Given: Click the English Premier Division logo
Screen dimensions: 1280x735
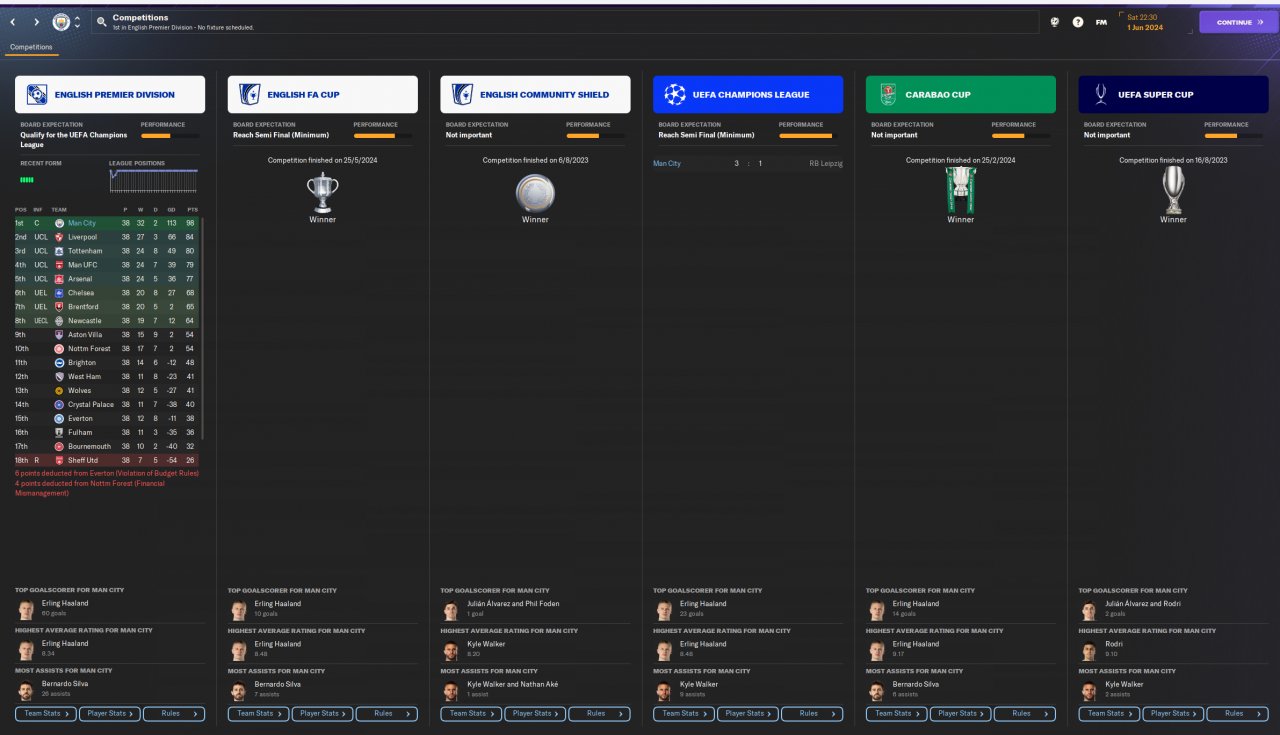Looking at the screenshot, I should coord(37,95).
